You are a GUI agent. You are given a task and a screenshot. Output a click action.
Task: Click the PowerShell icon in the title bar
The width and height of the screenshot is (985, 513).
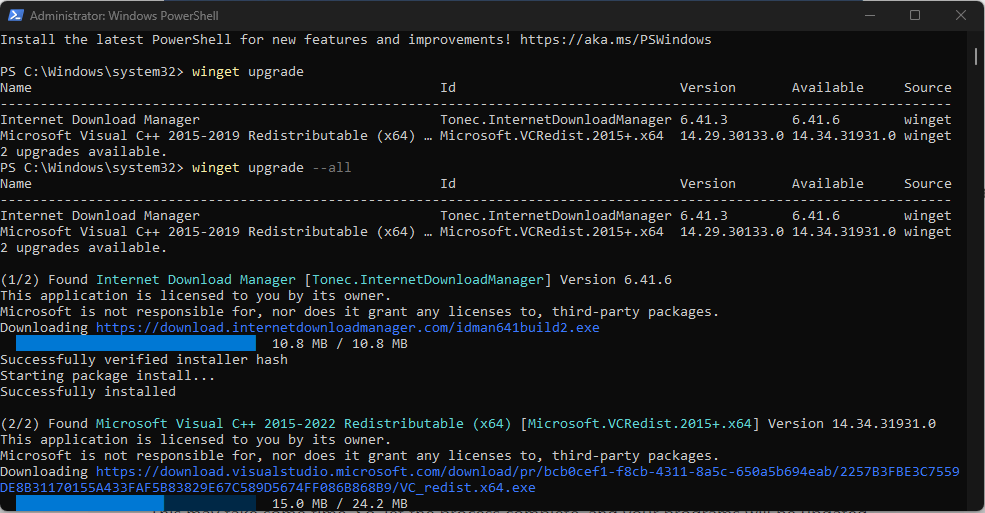click(x=15, y=15)
